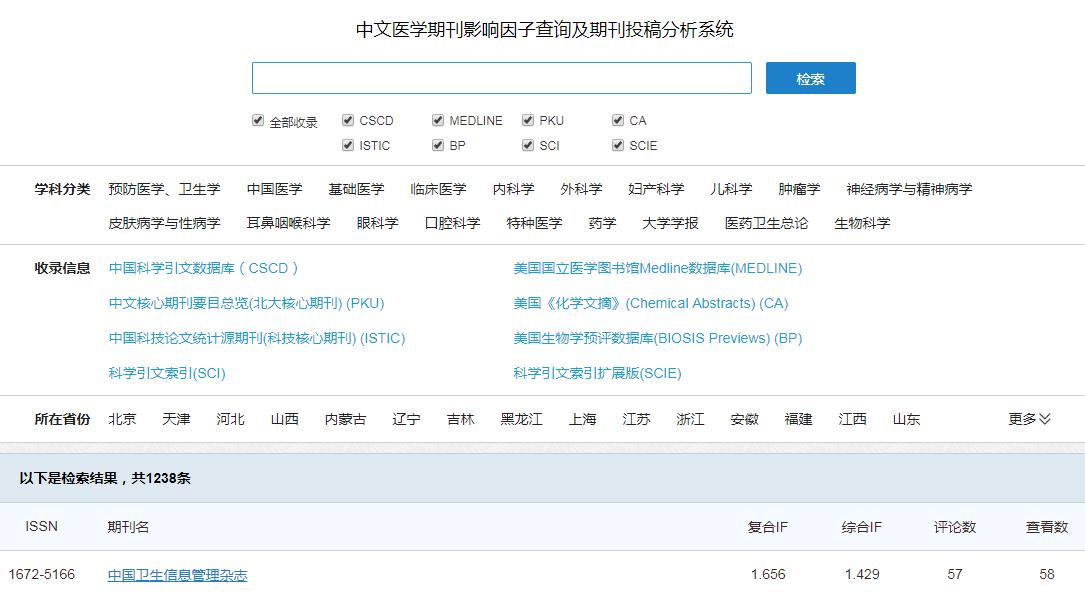1085x596 pixels.
Task: Filter by province 吉林
Action: tap(460, 419)
